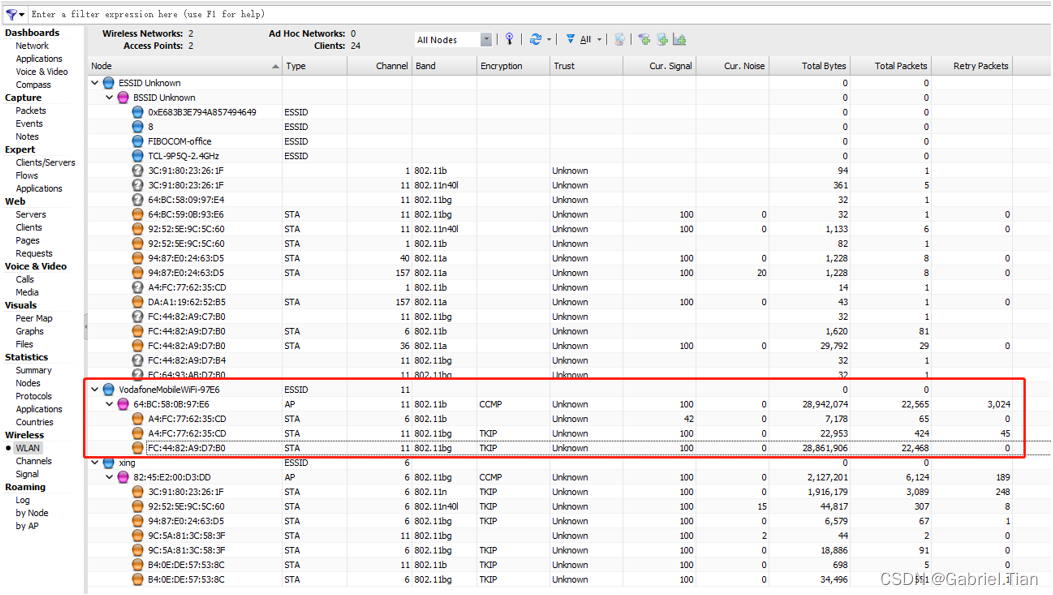The height and width of the screenshot is (595, 1053).
Task: Open the Clients/Servers expert view
Action: (45, 163)
